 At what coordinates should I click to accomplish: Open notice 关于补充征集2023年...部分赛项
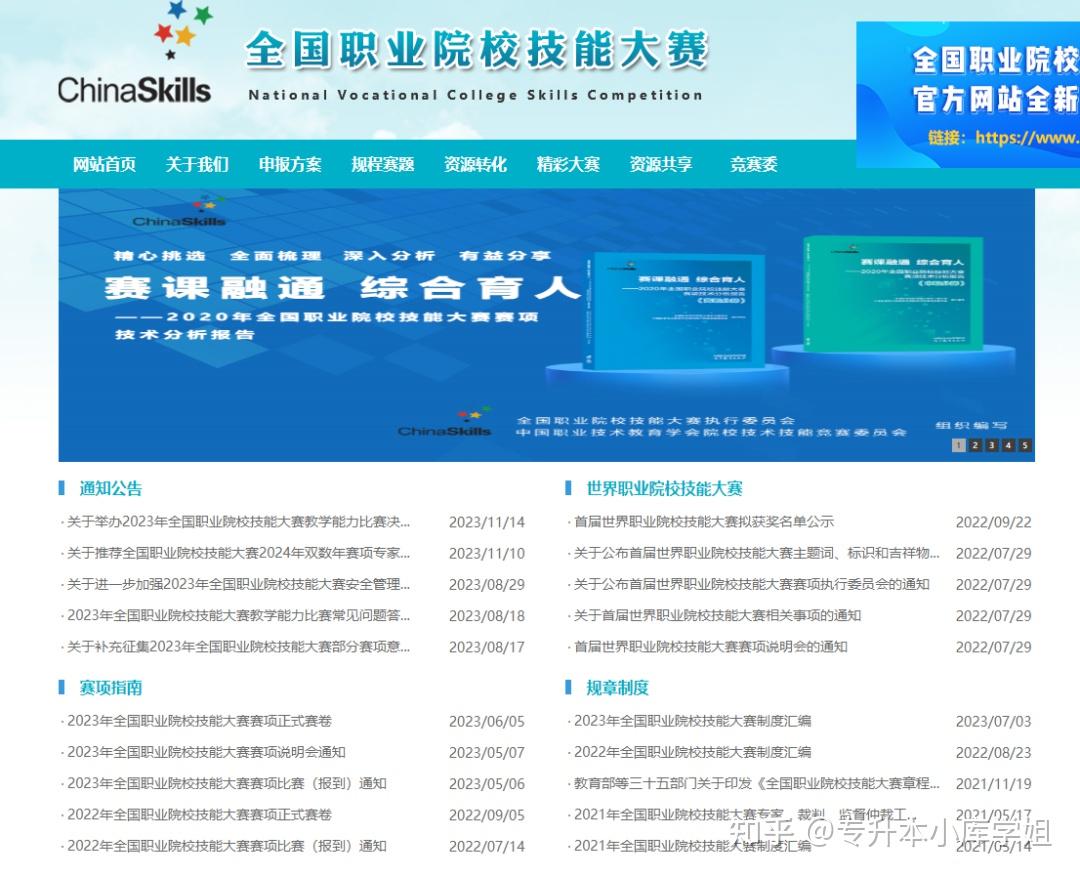click(x=238, y=647)
